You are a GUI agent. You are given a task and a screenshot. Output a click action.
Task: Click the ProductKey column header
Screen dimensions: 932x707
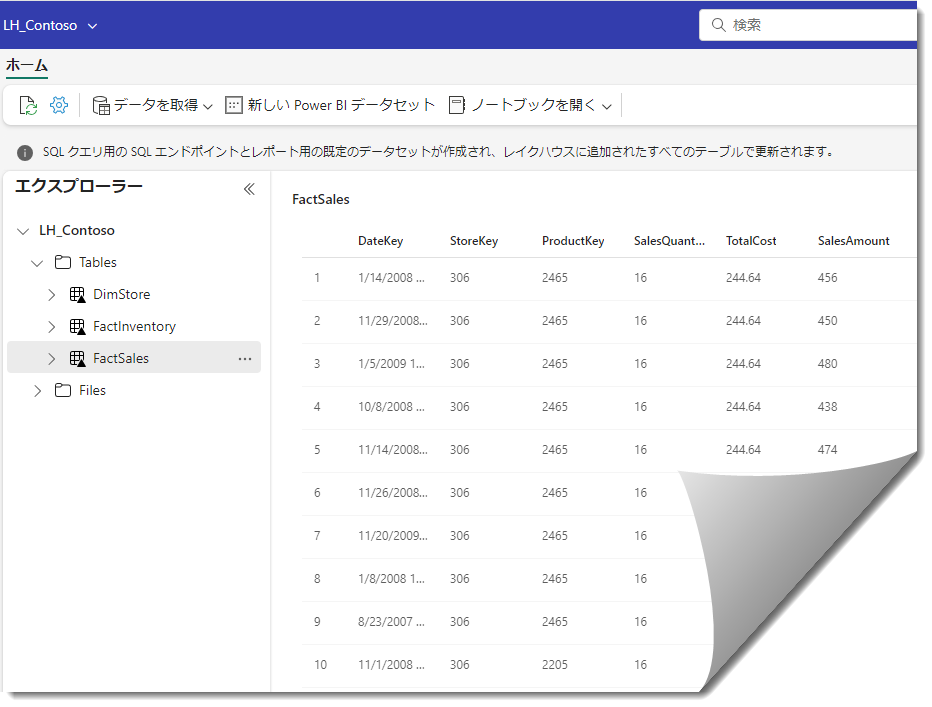pos(573,241)
